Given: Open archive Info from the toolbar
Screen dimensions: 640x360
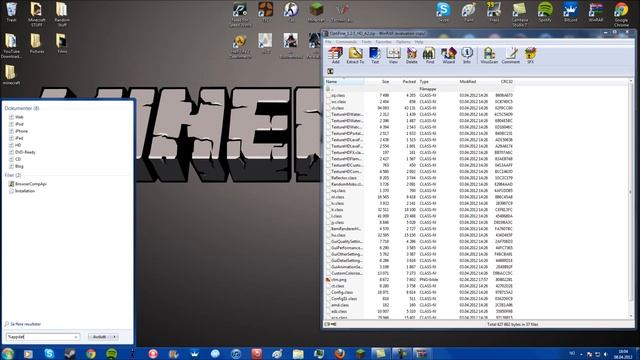Looking at the screenshot, I should pos(467,55).
